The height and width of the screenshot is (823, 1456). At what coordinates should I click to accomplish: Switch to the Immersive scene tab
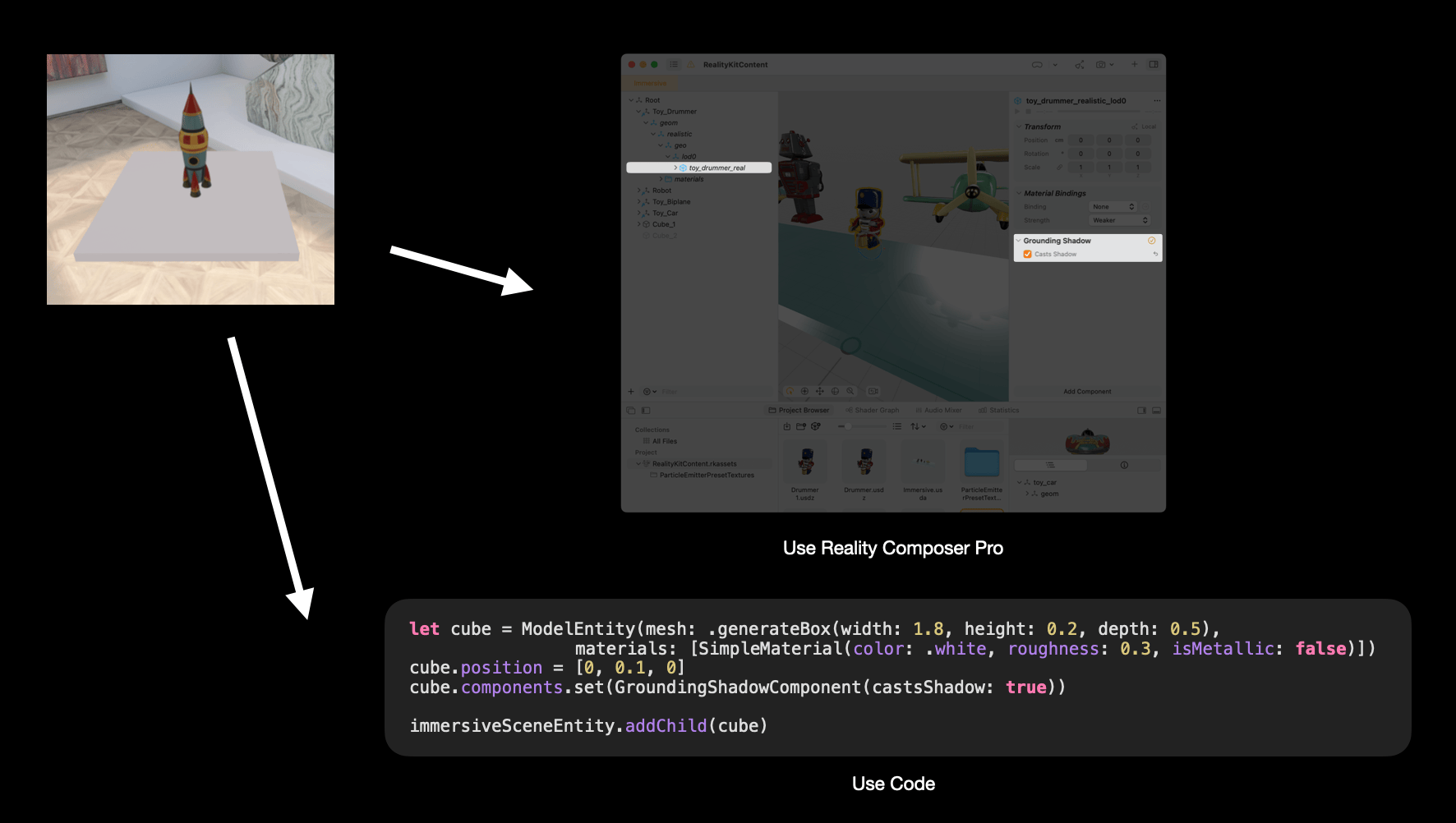point(650,83)
